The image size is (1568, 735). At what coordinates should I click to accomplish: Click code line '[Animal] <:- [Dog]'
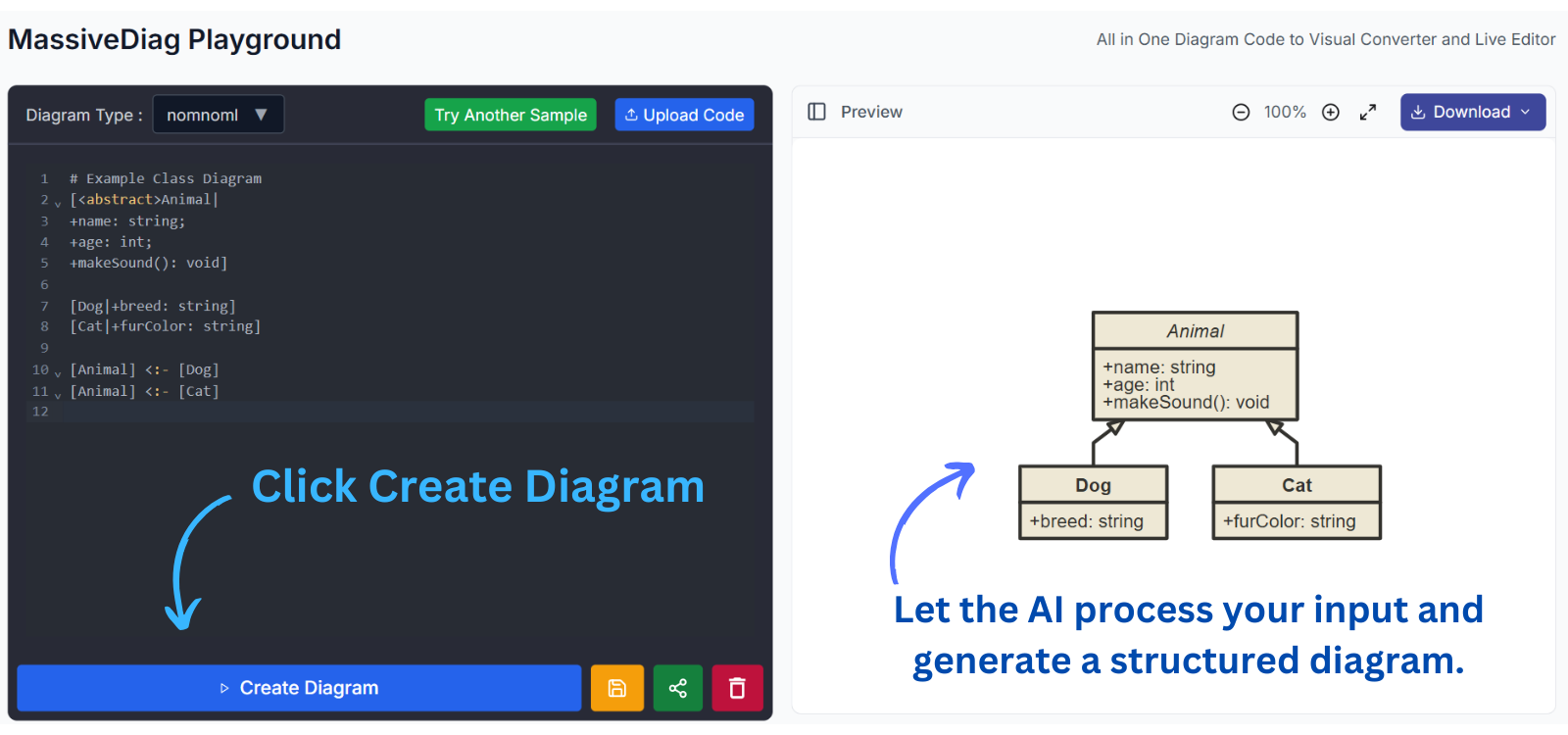pyautogui.click(x=144, y=369)
